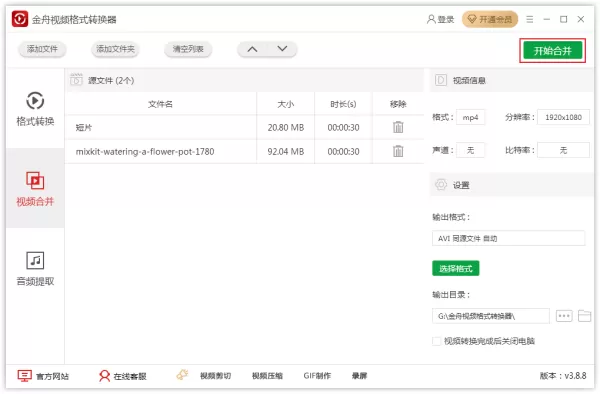This screenshot has width=600, height=394.
Task: Move selected file up with up arrow
Action: (252, 49)
